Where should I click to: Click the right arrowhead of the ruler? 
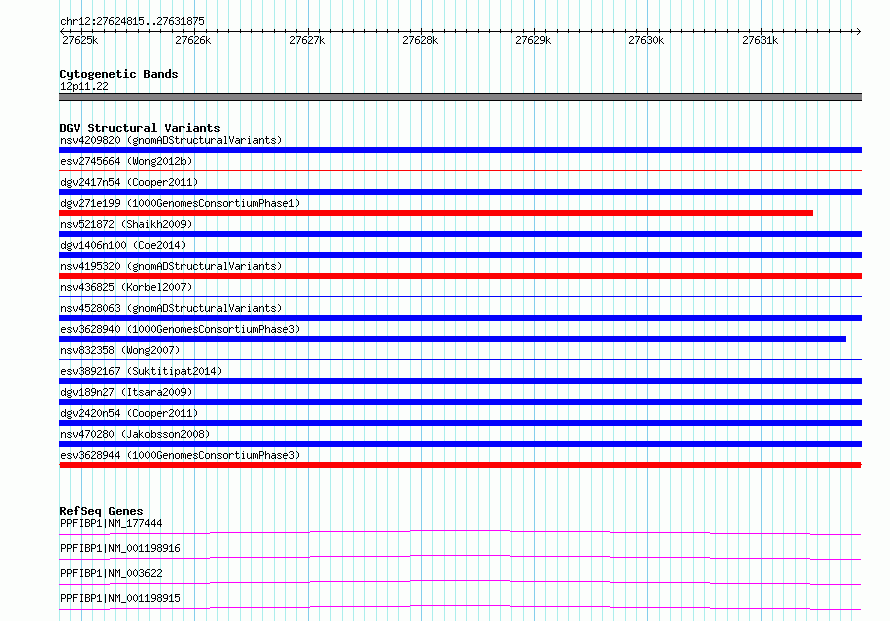click(859, 32)
